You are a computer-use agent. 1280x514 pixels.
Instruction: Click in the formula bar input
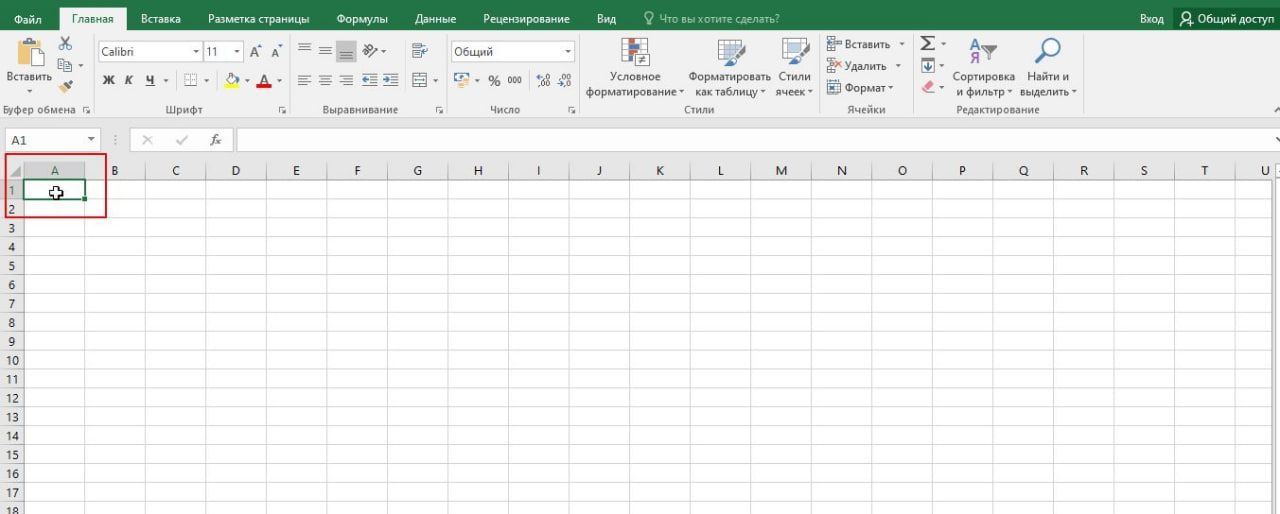point(755,140)
